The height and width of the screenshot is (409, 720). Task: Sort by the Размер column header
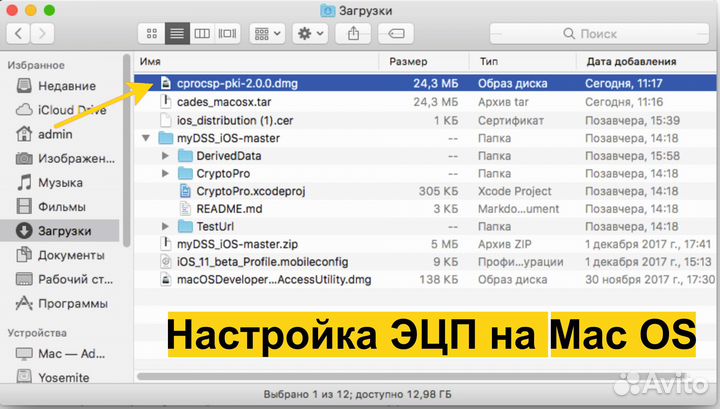[x=423, y=62]
